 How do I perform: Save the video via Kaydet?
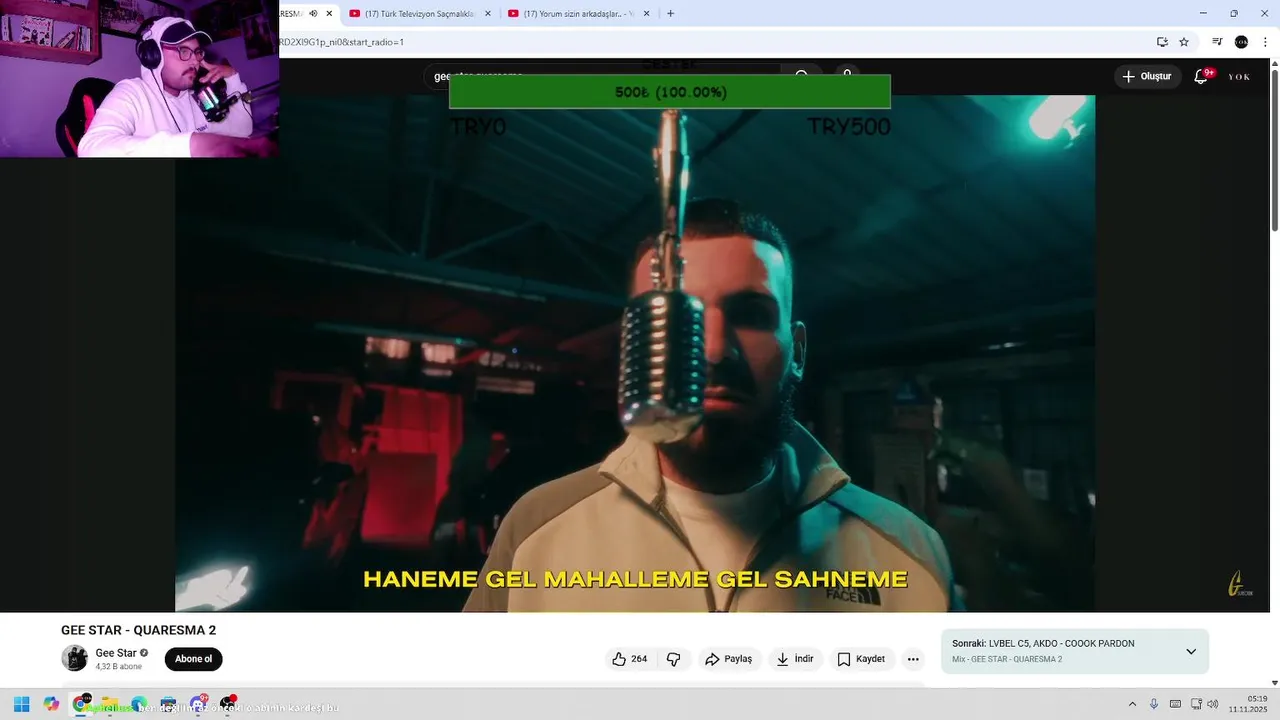coord(861,659)
